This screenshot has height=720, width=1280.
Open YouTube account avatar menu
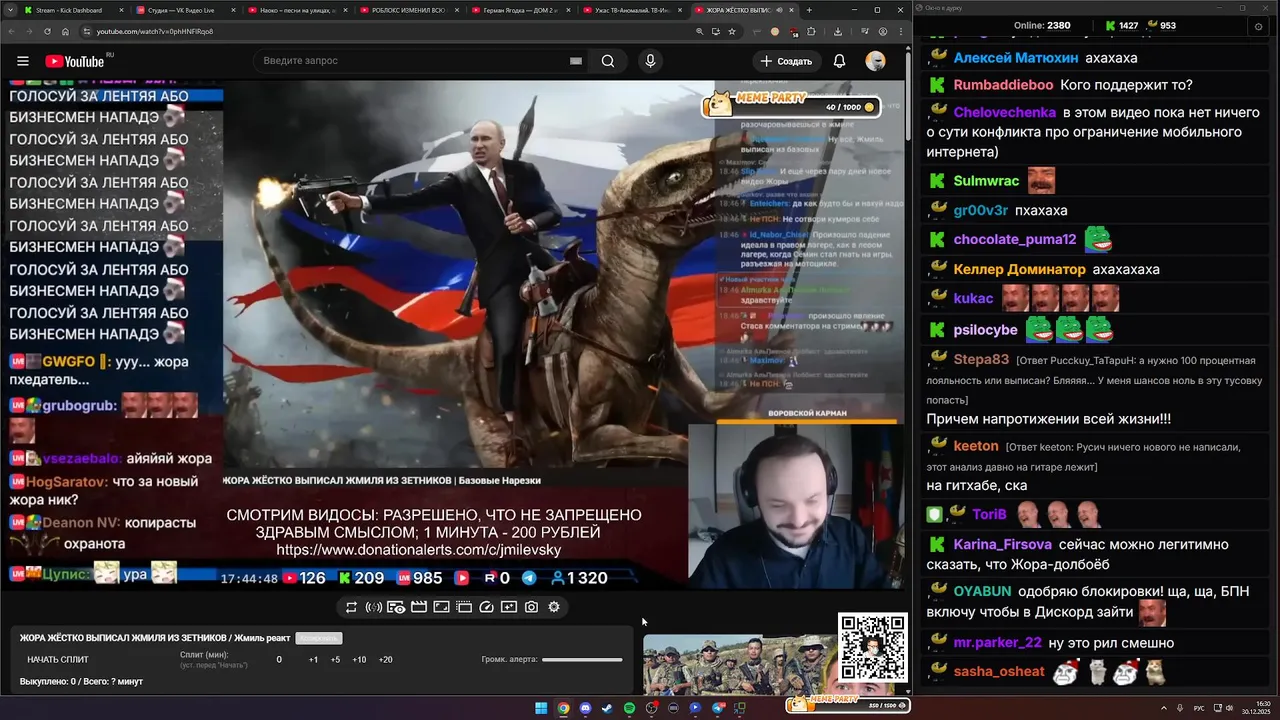pos(875,61)
